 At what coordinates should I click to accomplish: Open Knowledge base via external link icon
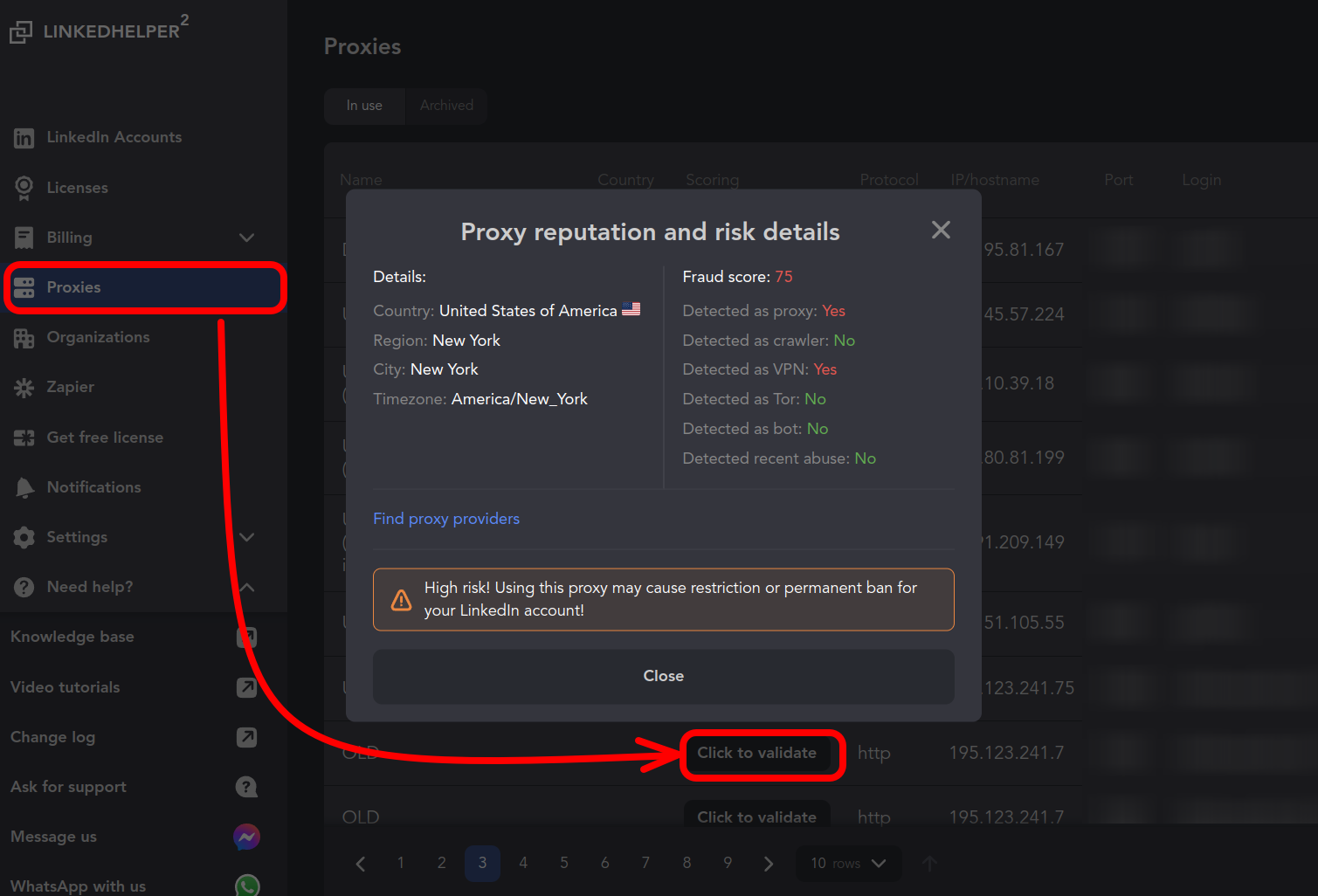pyautogui.click(x=246, y=637)
